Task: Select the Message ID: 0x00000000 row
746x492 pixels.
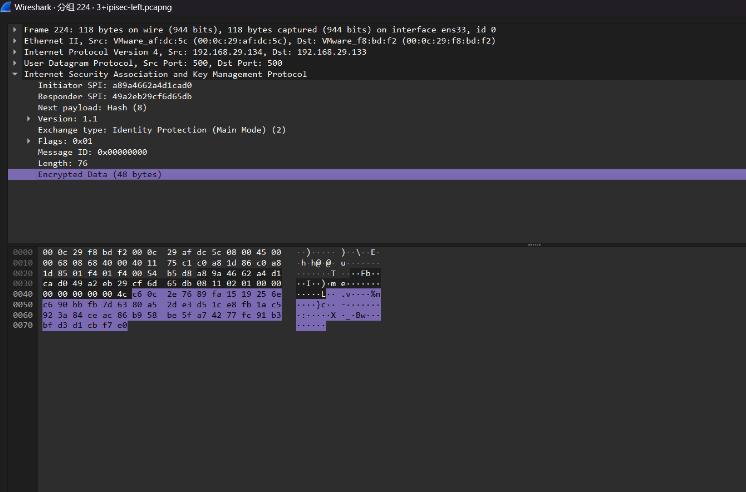Action: 92,152
